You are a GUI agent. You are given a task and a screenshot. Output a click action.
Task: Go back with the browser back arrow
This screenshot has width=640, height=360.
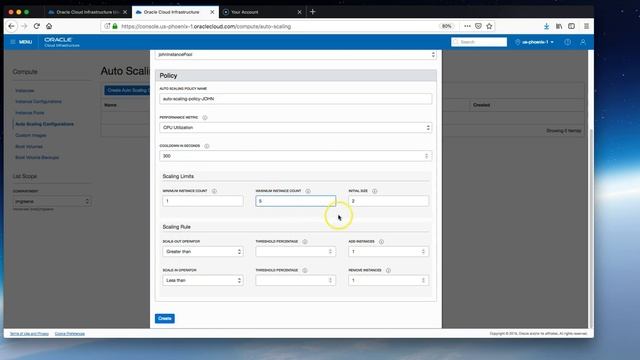[11, 26]
